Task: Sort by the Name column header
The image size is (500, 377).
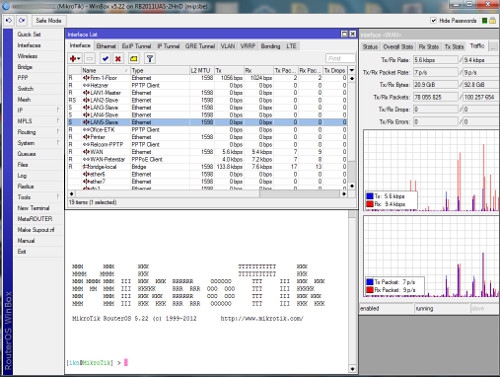Action: coord(105,70)
